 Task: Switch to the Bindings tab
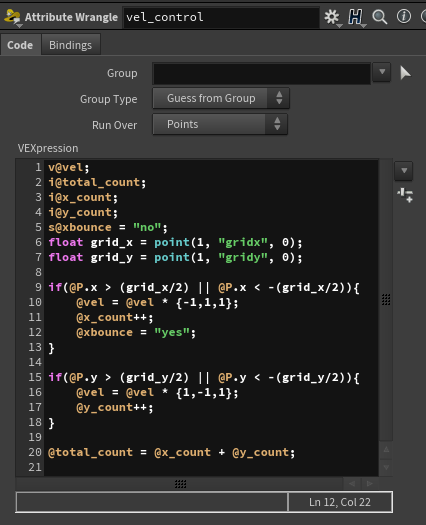tap(70, 45)
